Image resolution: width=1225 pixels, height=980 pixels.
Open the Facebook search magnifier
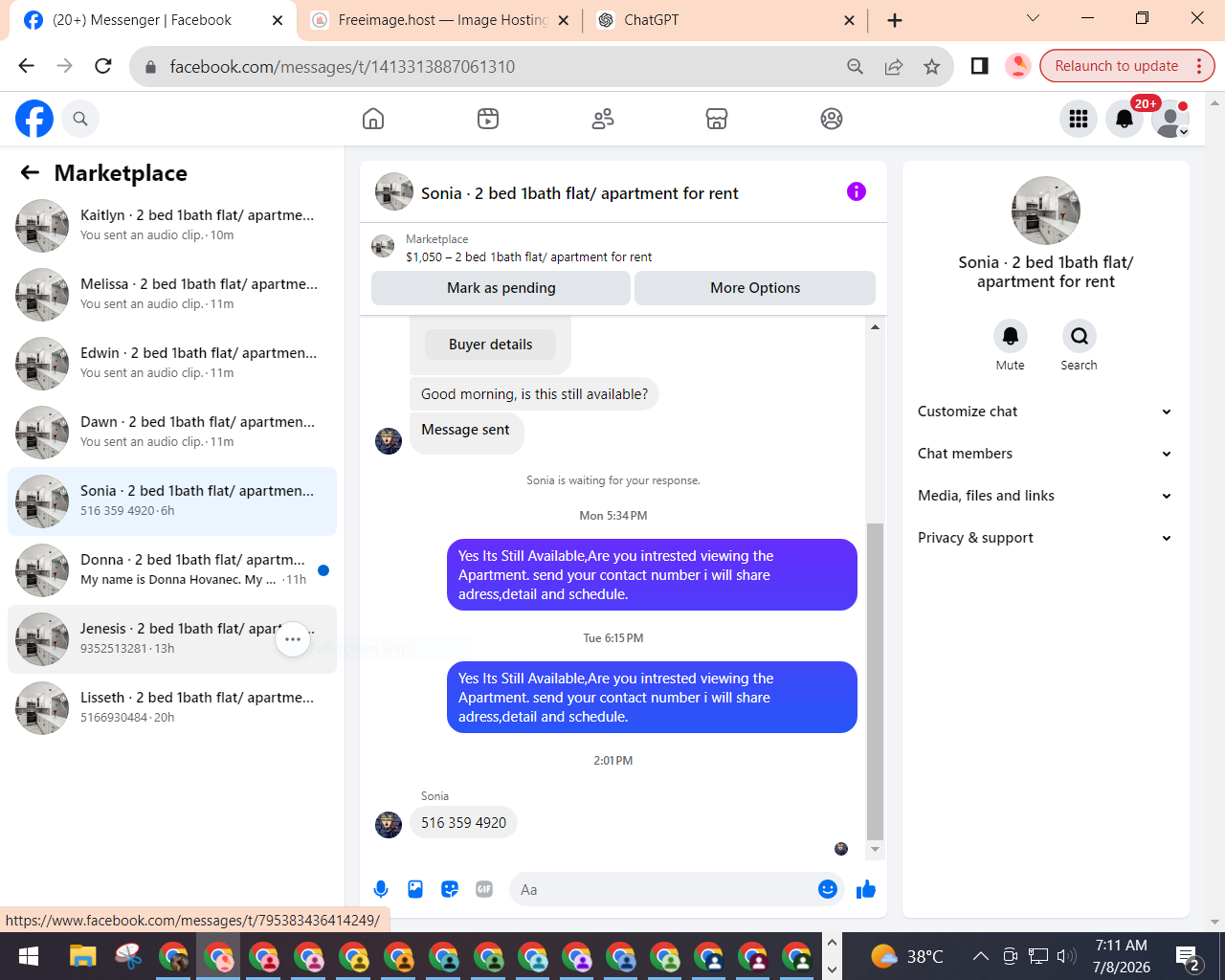click(80, 119)
